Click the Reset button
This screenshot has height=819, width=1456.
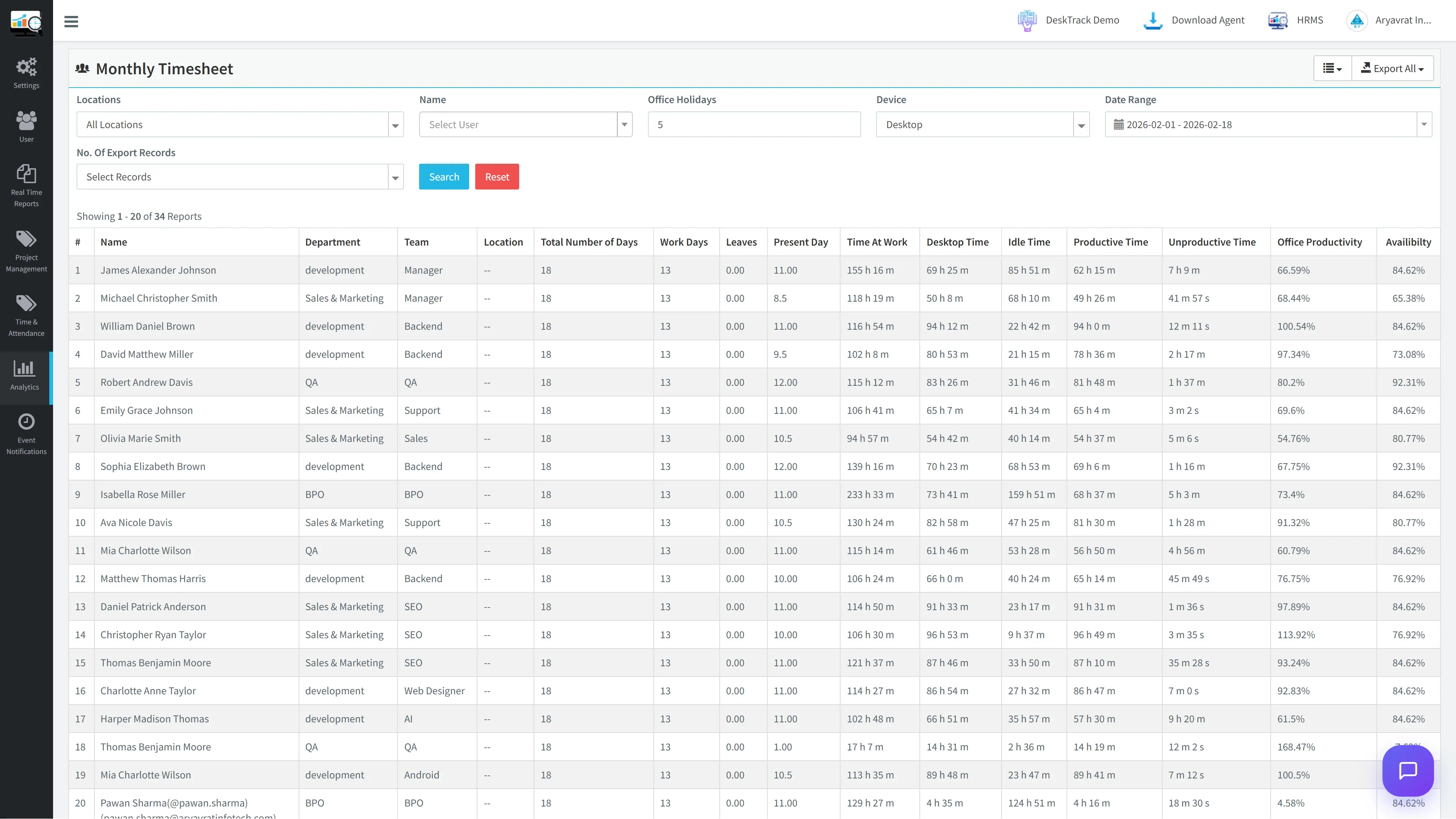tap(497, 177)
